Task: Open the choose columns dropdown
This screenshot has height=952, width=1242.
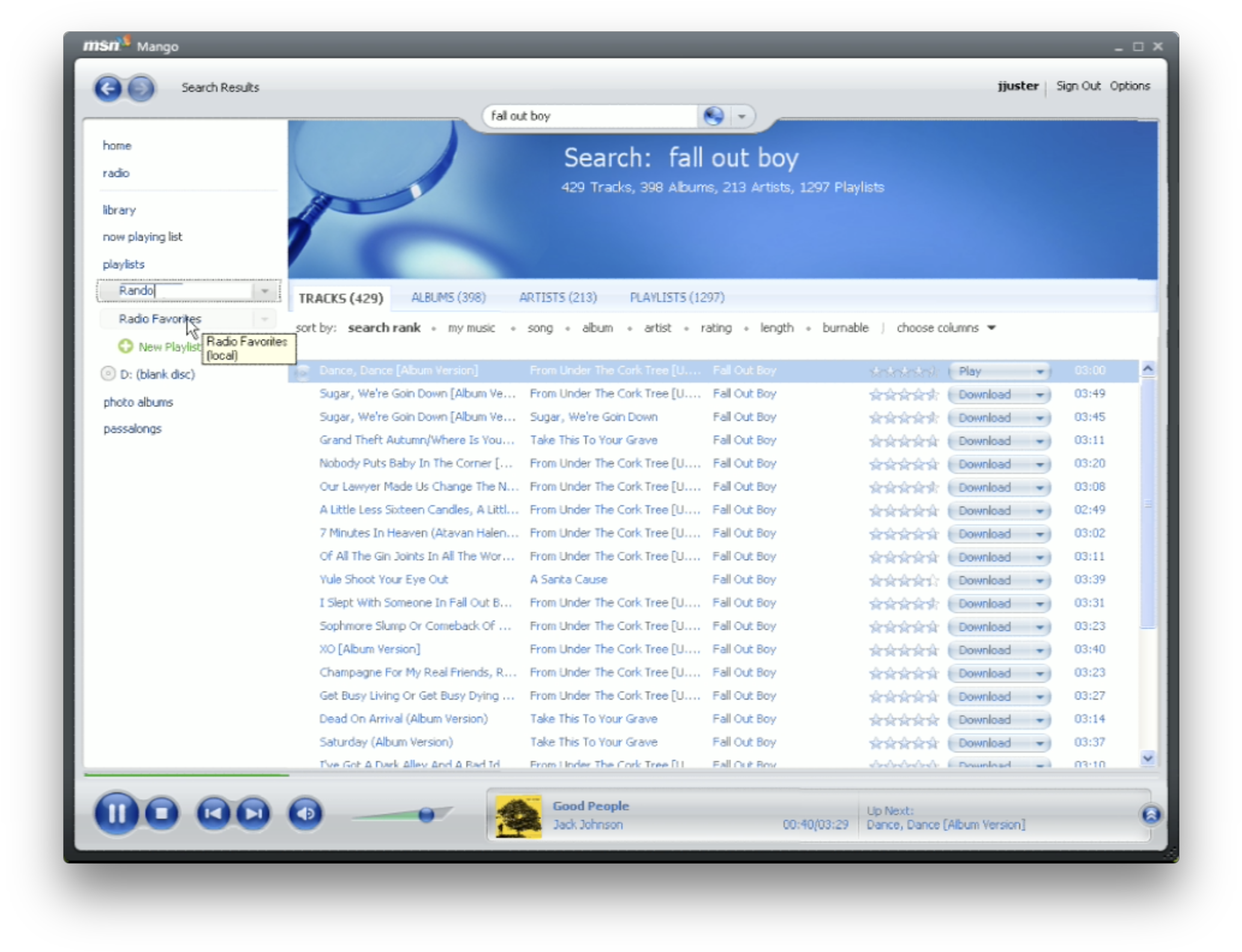Action: click(x=946, y=328)
